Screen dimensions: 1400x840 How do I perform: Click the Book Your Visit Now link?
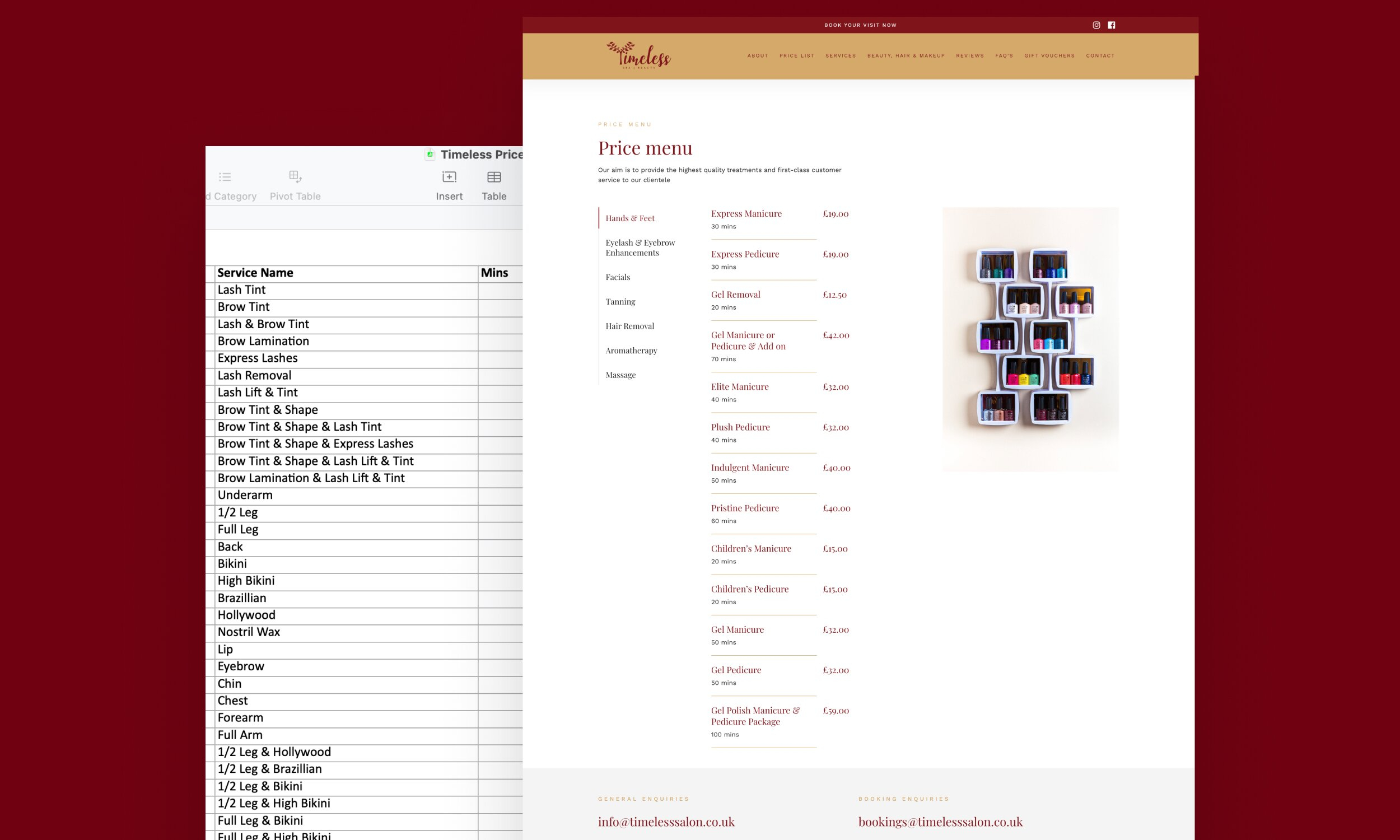(x=860, y=25)
